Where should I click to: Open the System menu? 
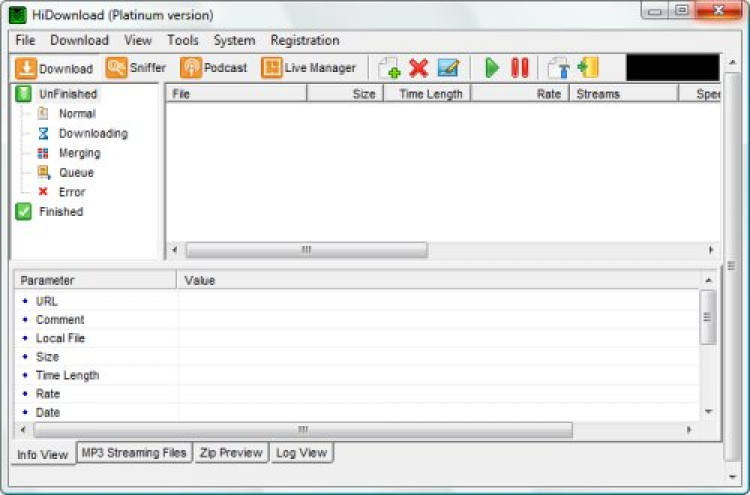(x=234, y=40)
